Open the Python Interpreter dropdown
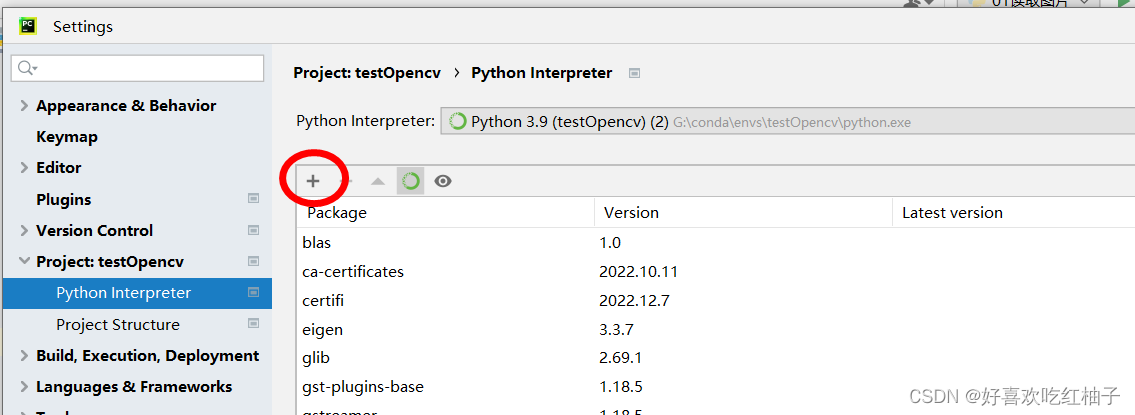1135x415 pixels. point(787,122)
